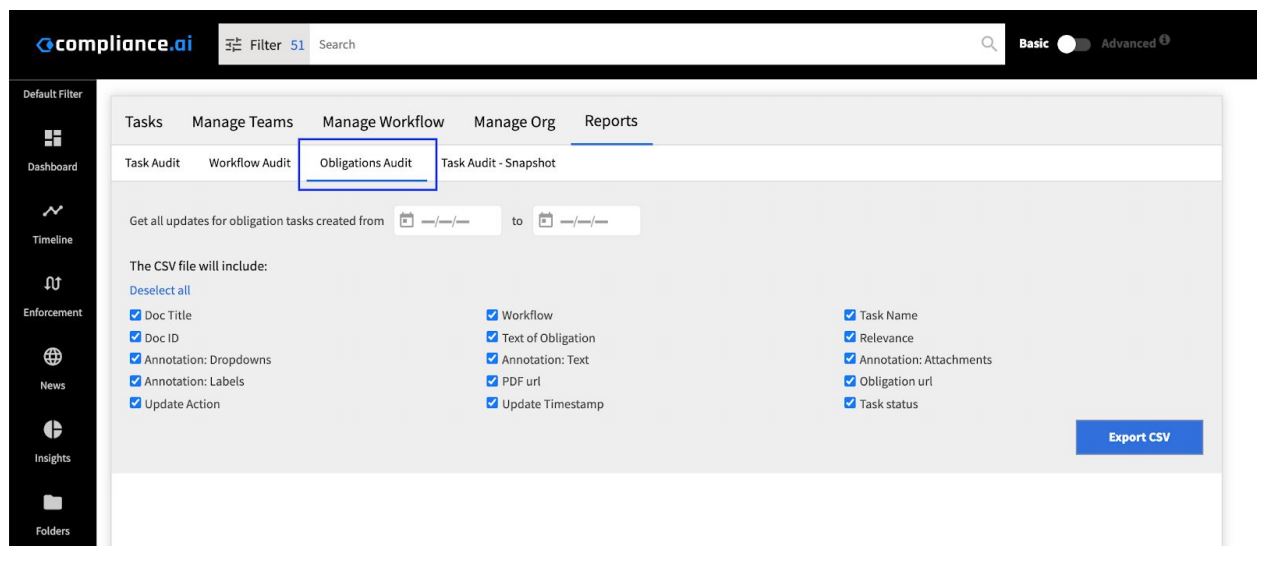The width and height of the screenshot is (1267, 566).
Task: Click the end date input field
Action: (586, 220)
